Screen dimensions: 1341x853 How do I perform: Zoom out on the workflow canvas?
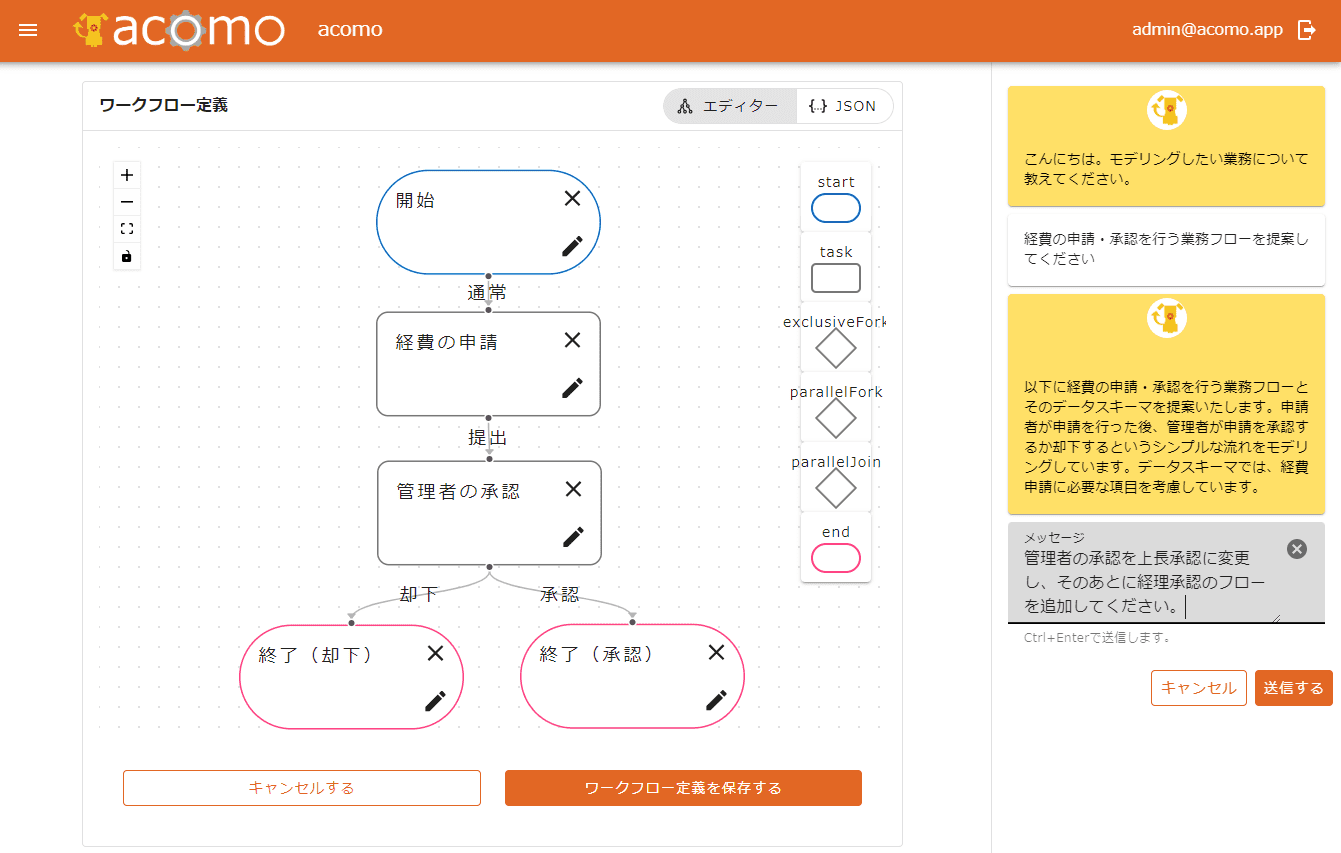(127, 202)
